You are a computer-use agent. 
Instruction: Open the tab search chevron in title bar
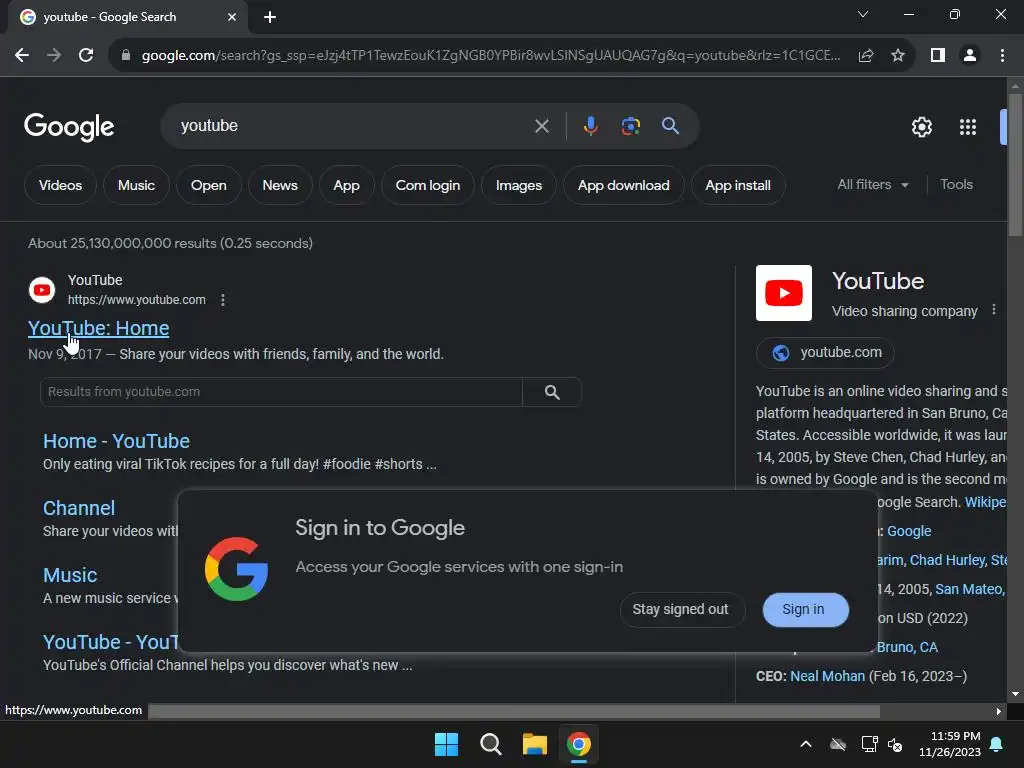coord(863,14)
